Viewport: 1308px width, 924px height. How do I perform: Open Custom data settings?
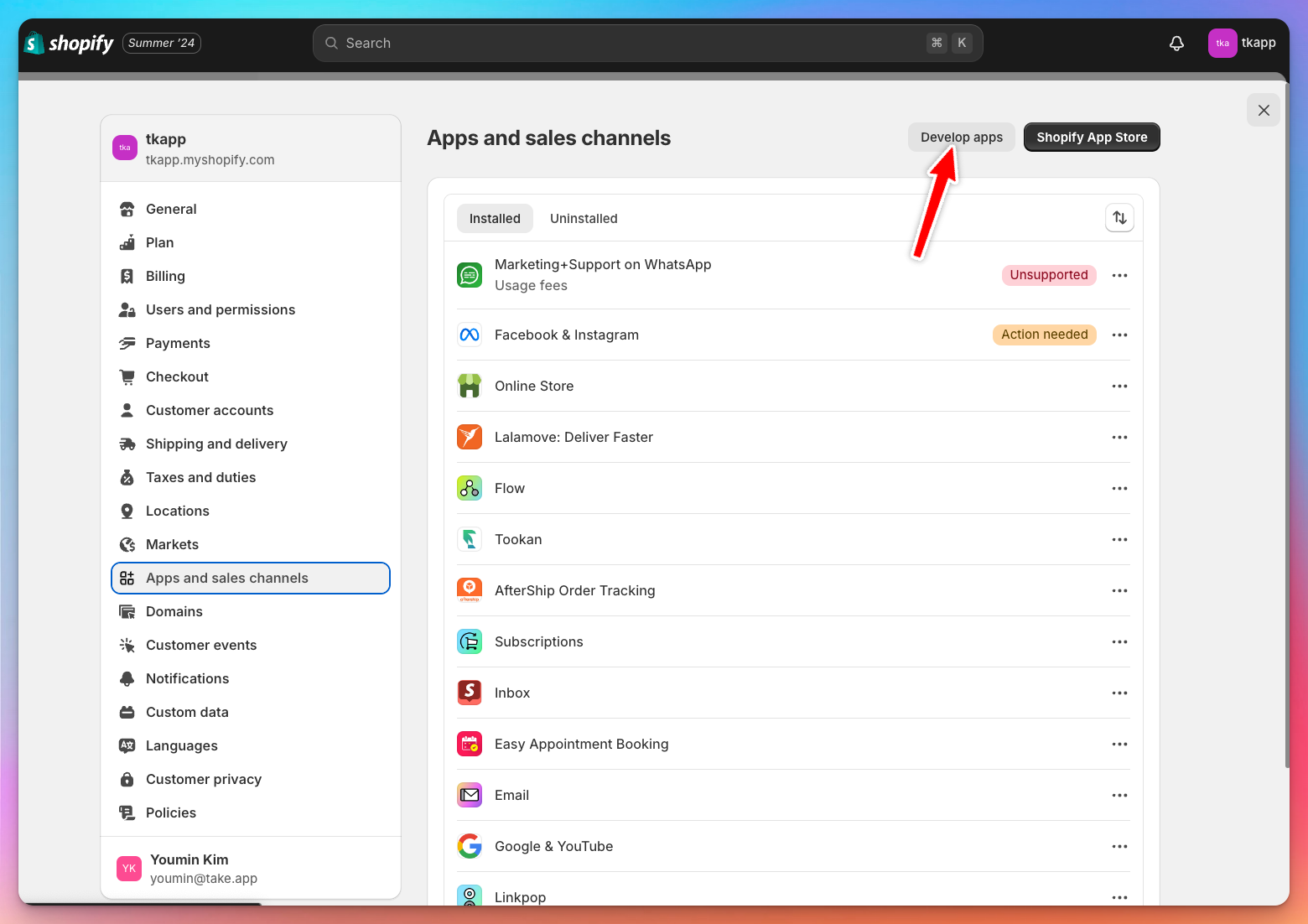pyautogui.click(x=251, y=712)
